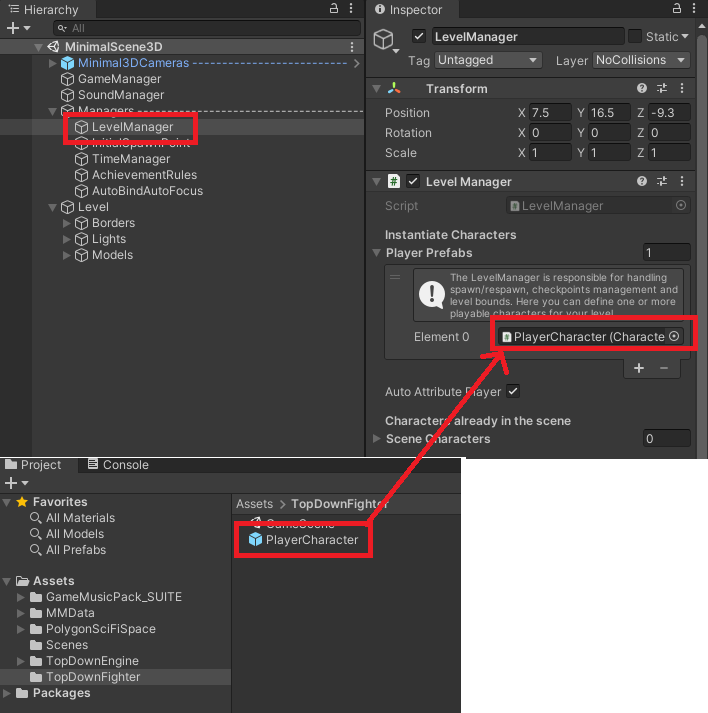The image size is (708, 713).
Task: Open the Static dropdown arrow
Action: click(x=685, y=36)
